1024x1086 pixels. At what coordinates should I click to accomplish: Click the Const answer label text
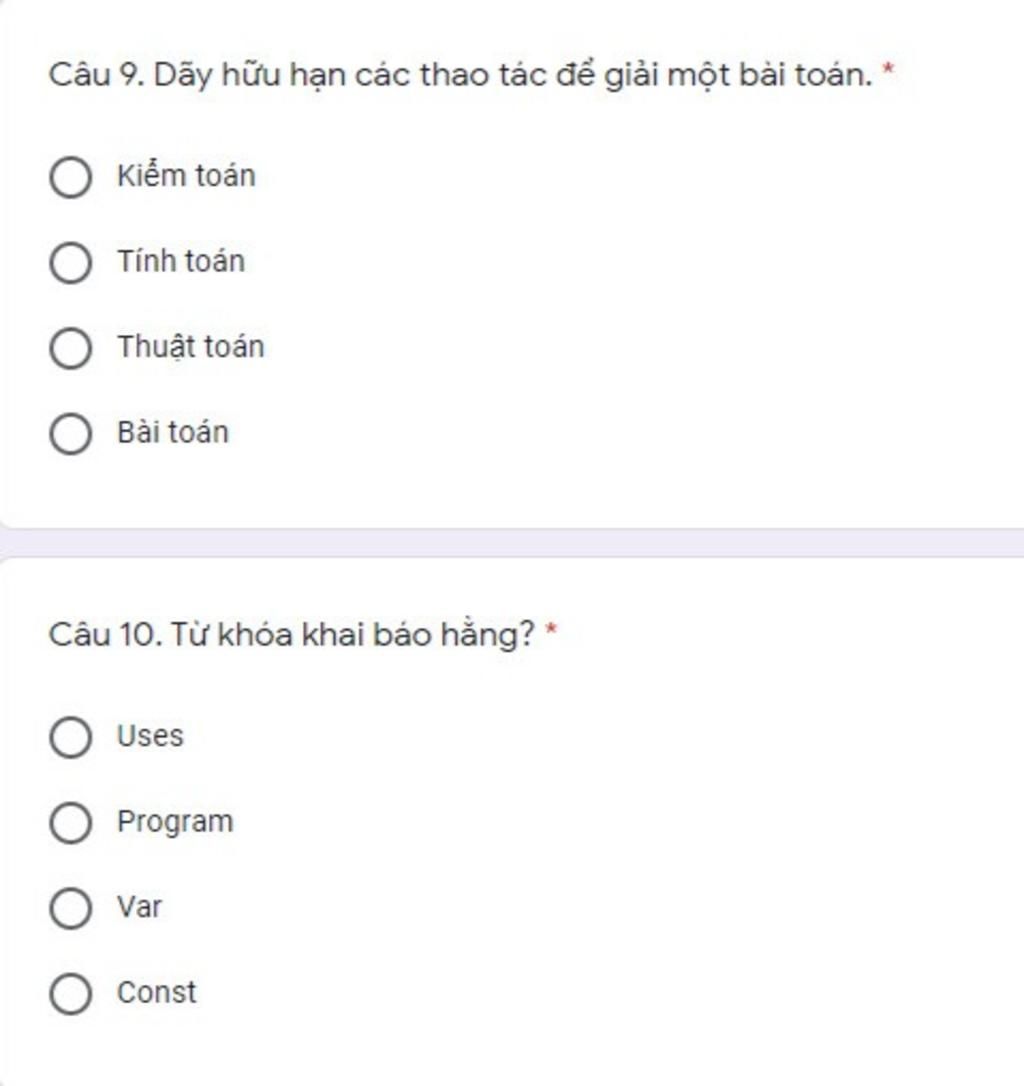tap(157, 992)
